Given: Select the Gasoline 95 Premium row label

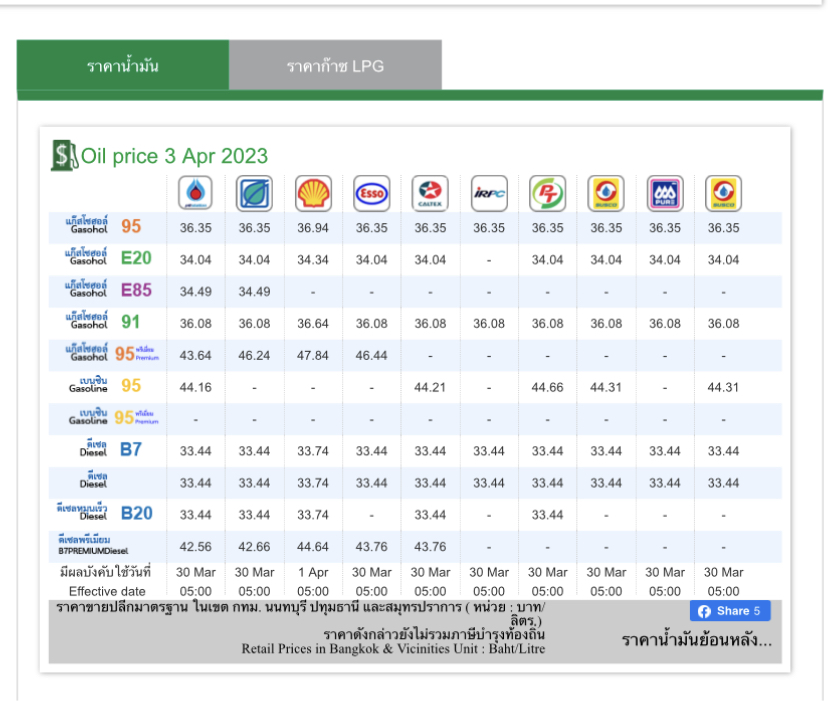Looking at the screenshot, I should pos(114,417).
